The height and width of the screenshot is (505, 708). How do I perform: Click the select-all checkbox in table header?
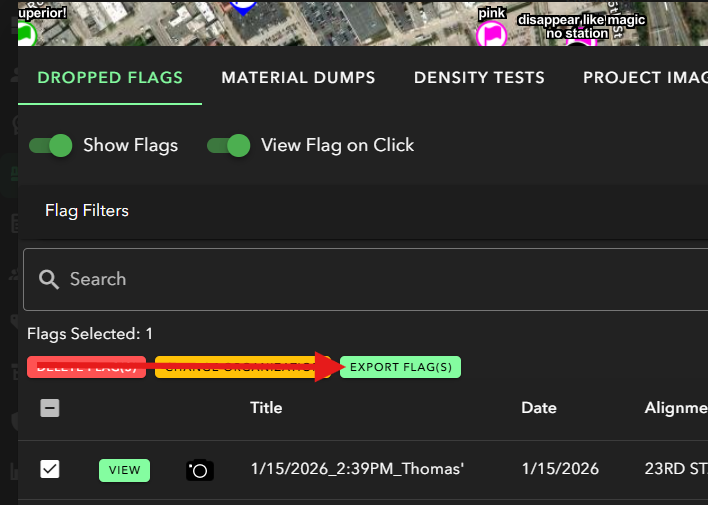pos(50,408)
